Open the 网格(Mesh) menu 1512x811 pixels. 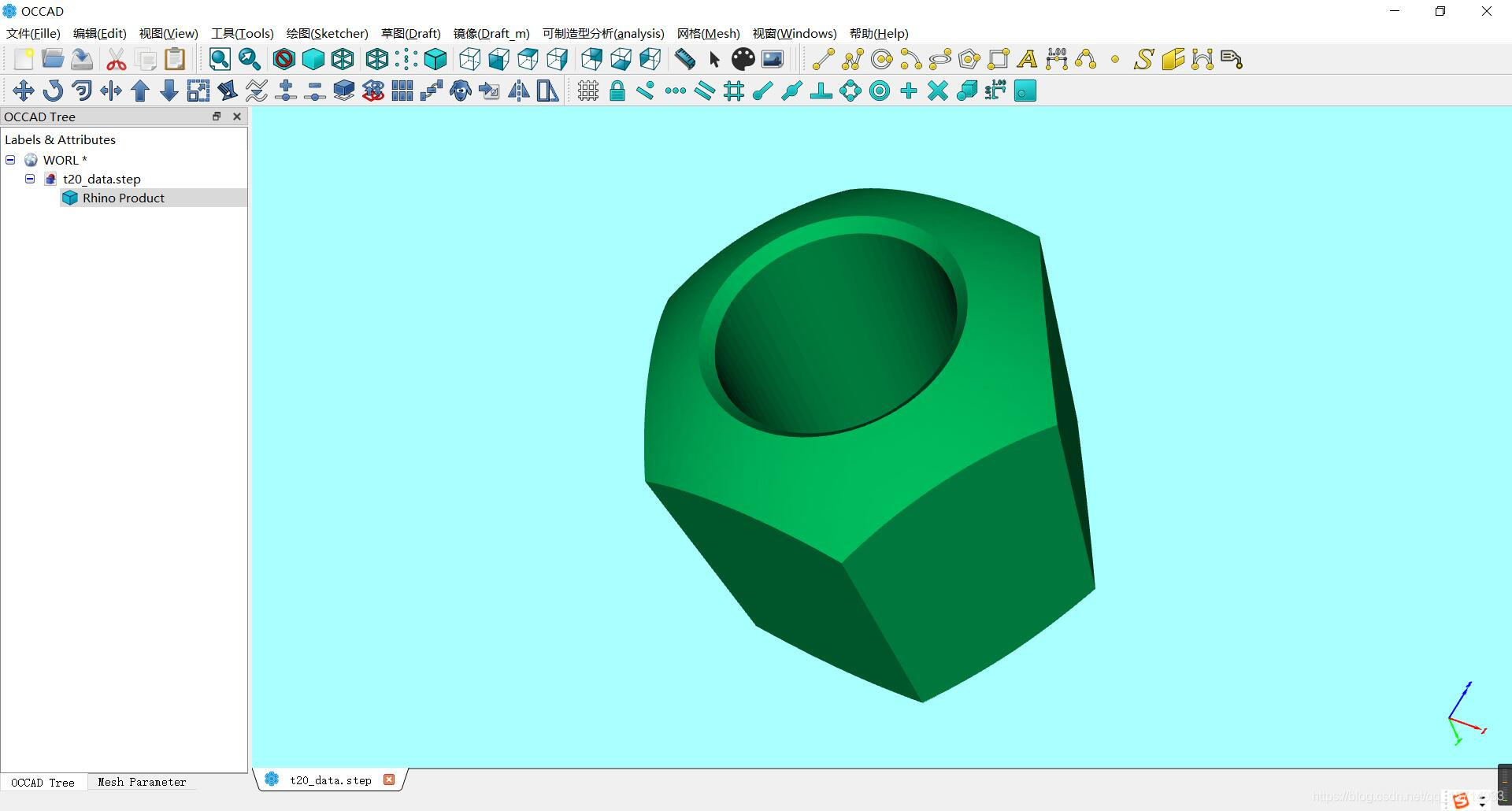tap(708, 33)
